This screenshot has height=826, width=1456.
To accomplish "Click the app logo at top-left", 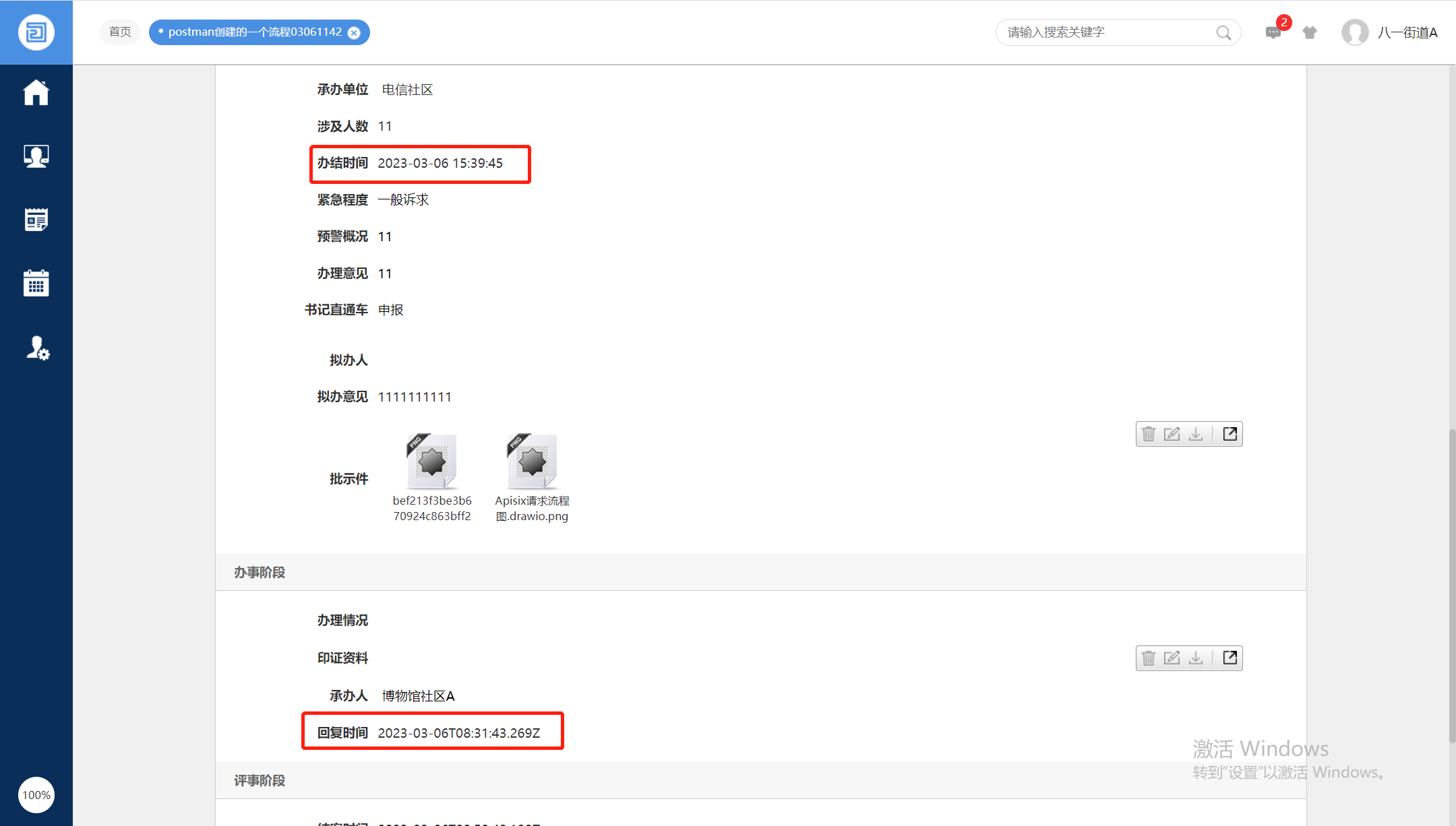I will point(36,32).
